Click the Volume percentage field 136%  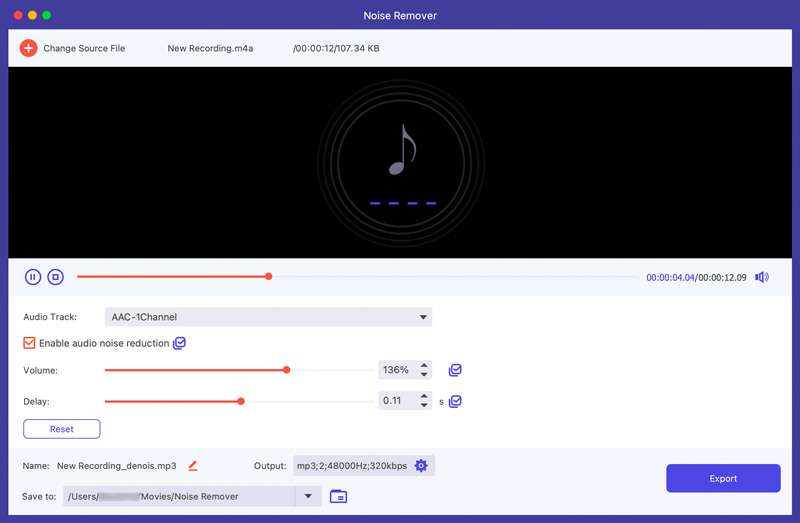tap(397, 370)
